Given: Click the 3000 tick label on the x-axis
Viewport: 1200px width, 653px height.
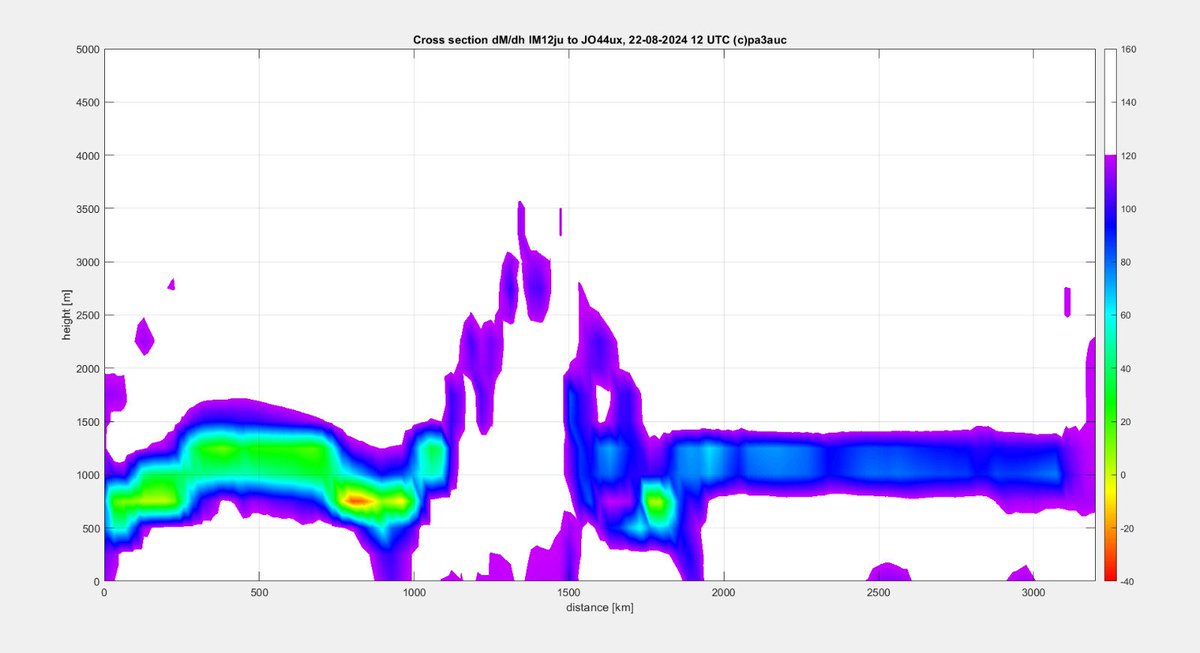Looking at the screenshot, I should tap(1033, 591).
